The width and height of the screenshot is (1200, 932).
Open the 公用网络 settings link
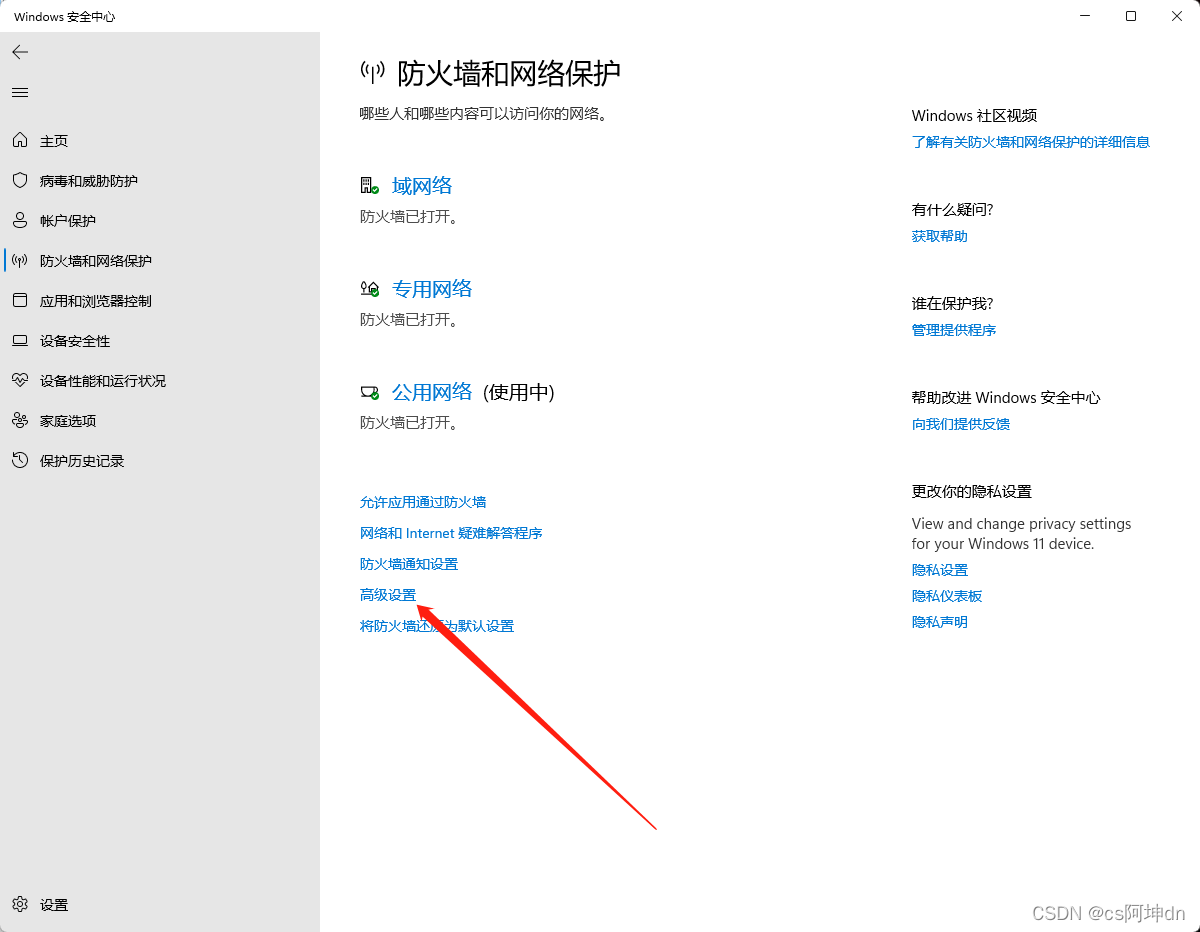coord(432,392)
